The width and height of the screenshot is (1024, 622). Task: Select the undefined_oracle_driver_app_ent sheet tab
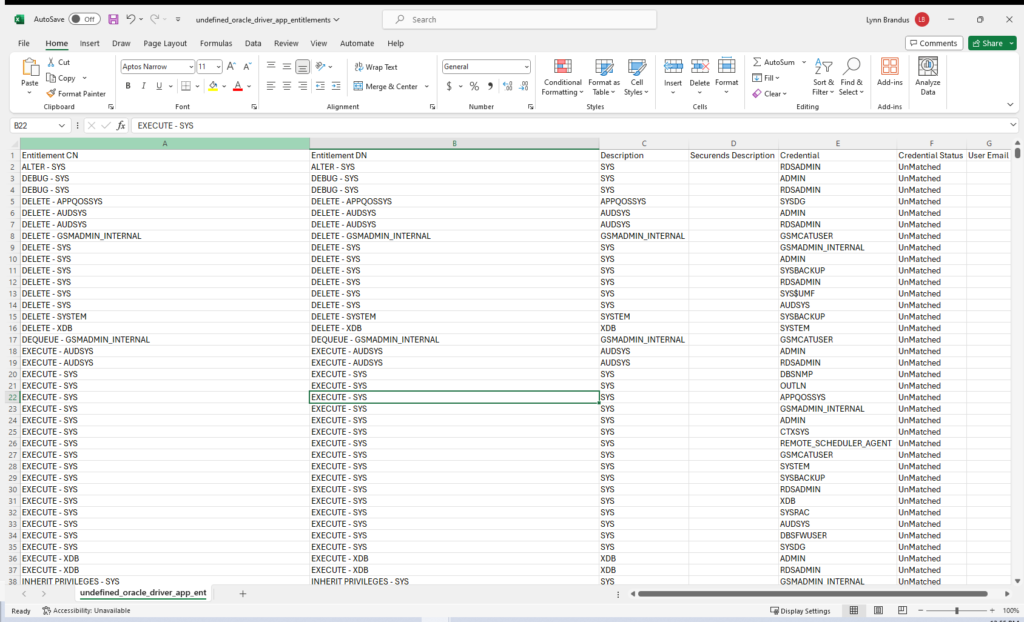point(143,593)
